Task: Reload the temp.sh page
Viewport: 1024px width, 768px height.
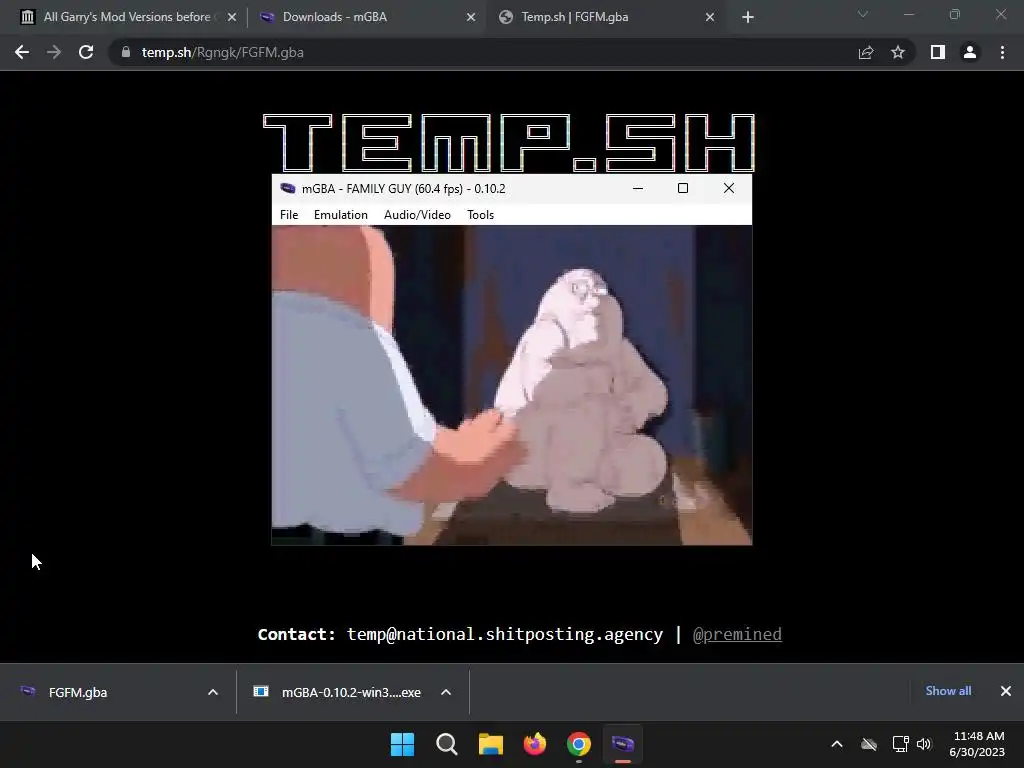Action: (86, 52)
